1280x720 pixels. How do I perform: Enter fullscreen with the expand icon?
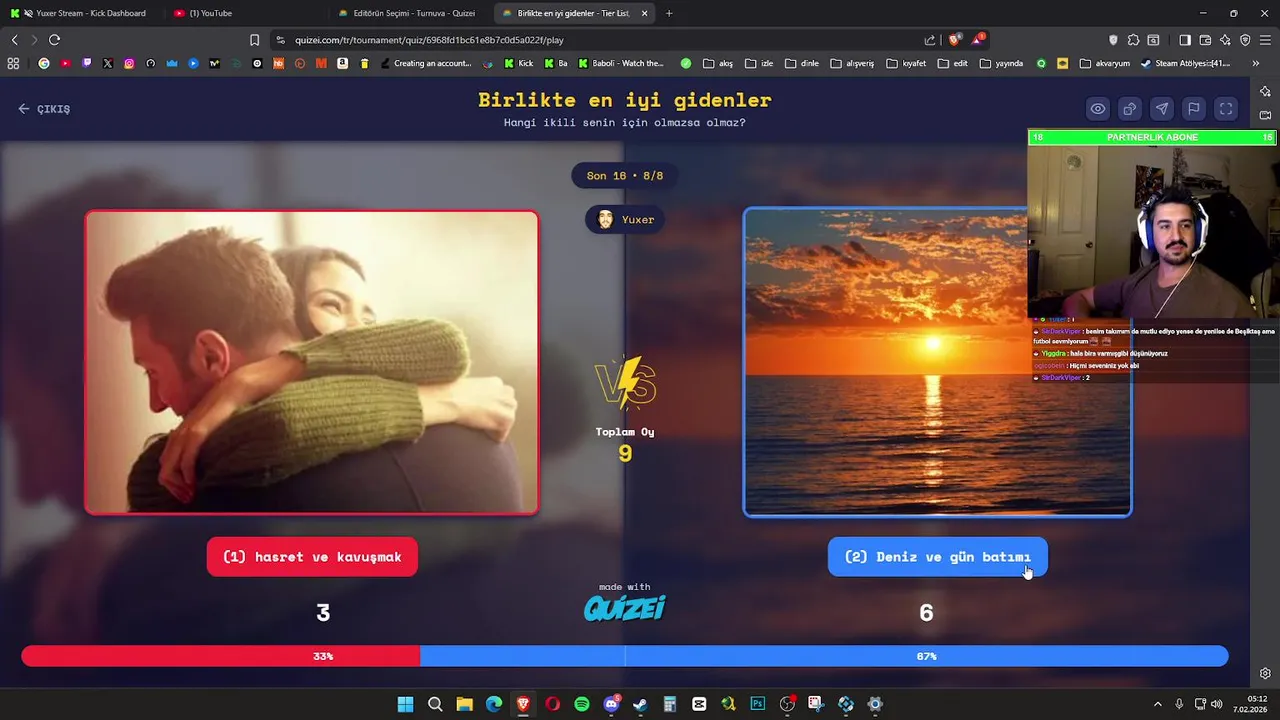click(1226, 109)
